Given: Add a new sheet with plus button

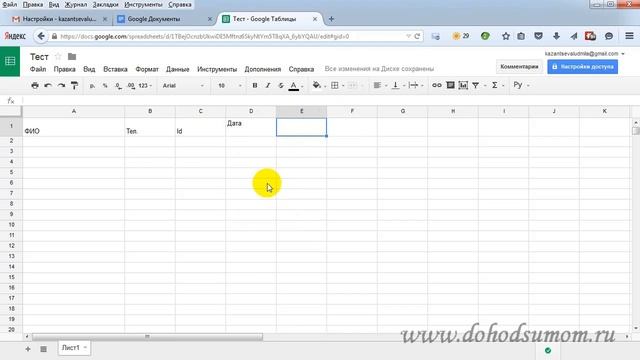Looking at the screenshot, I should (x=28, y=349).
